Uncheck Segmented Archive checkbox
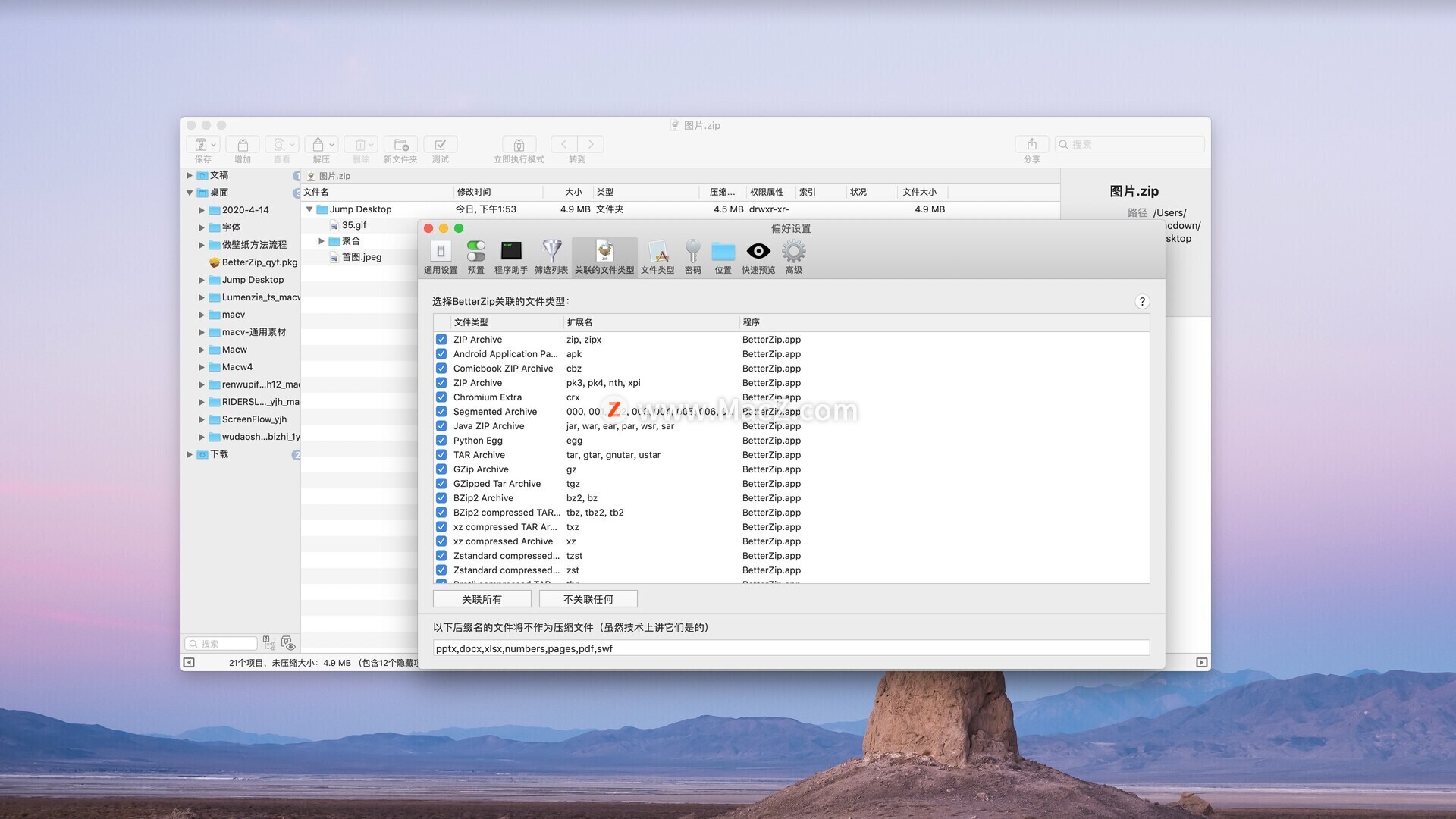1456x819 pixels. tap(441, 412)
